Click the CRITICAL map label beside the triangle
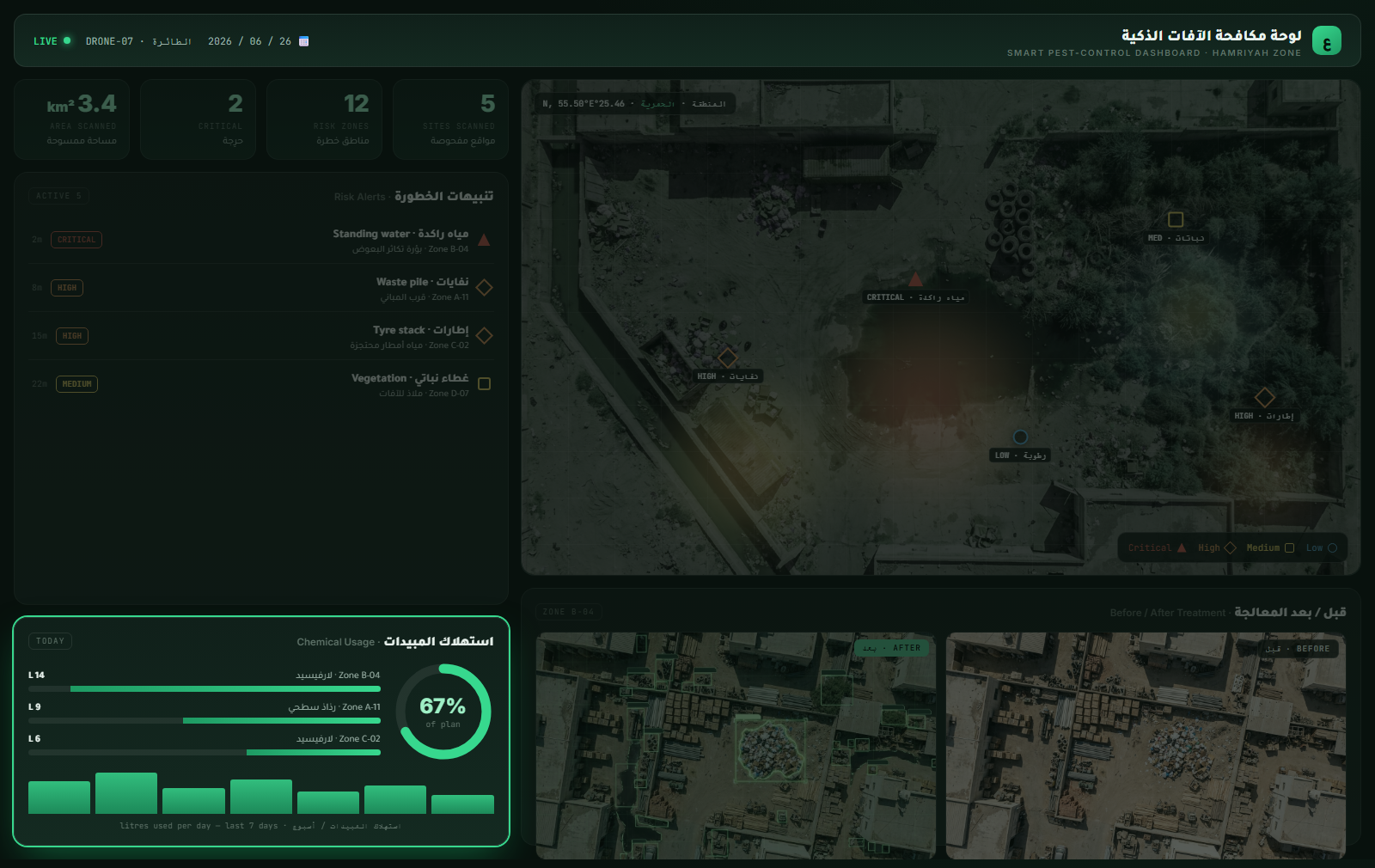1375x868 pixels. (915, 297)
